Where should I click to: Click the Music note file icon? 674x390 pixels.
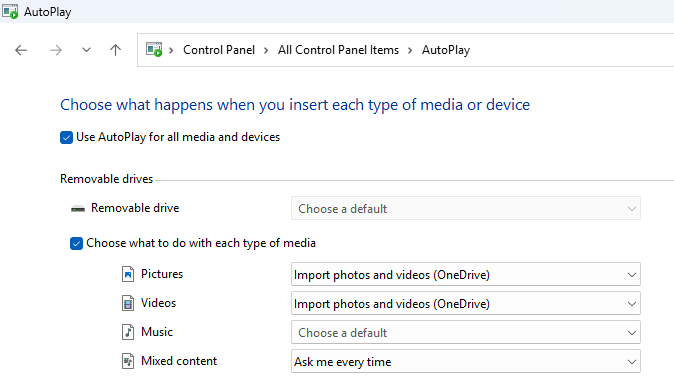pyautogui.click(x=128, y=332)
